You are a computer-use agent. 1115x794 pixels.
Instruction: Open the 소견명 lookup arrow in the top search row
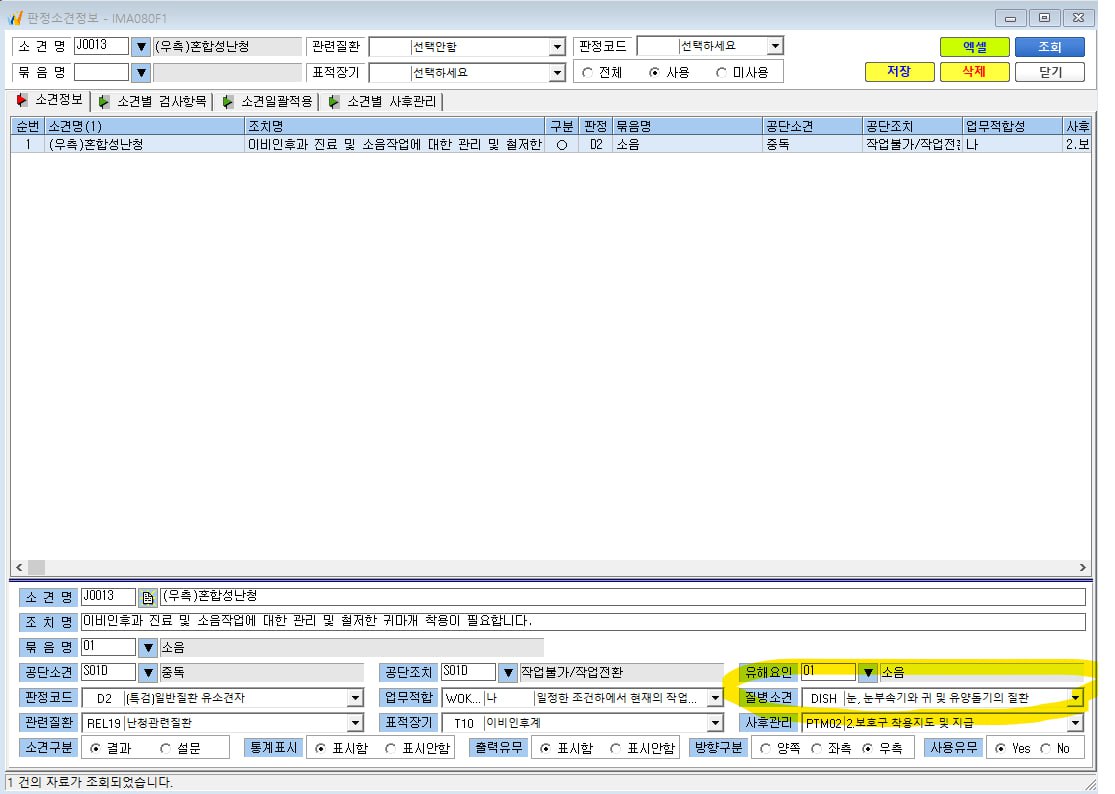pos(141,47)
